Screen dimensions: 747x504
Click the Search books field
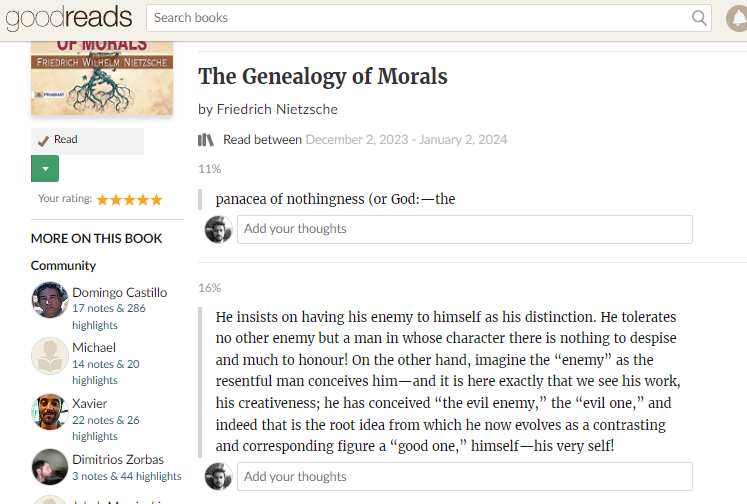pyautogui.click(x=420, y=17)
